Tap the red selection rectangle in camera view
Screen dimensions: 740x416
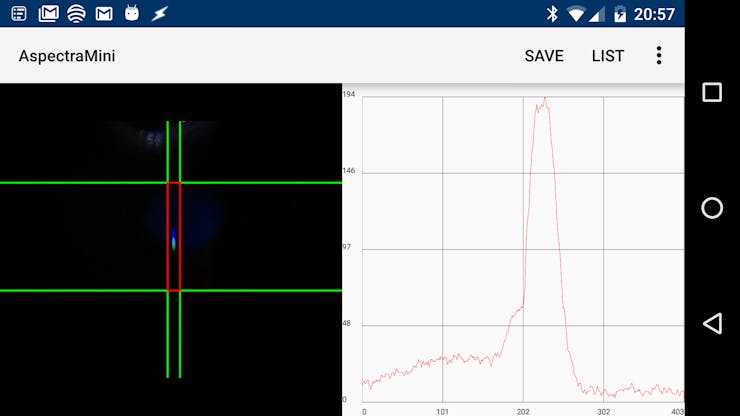(174, 237)
